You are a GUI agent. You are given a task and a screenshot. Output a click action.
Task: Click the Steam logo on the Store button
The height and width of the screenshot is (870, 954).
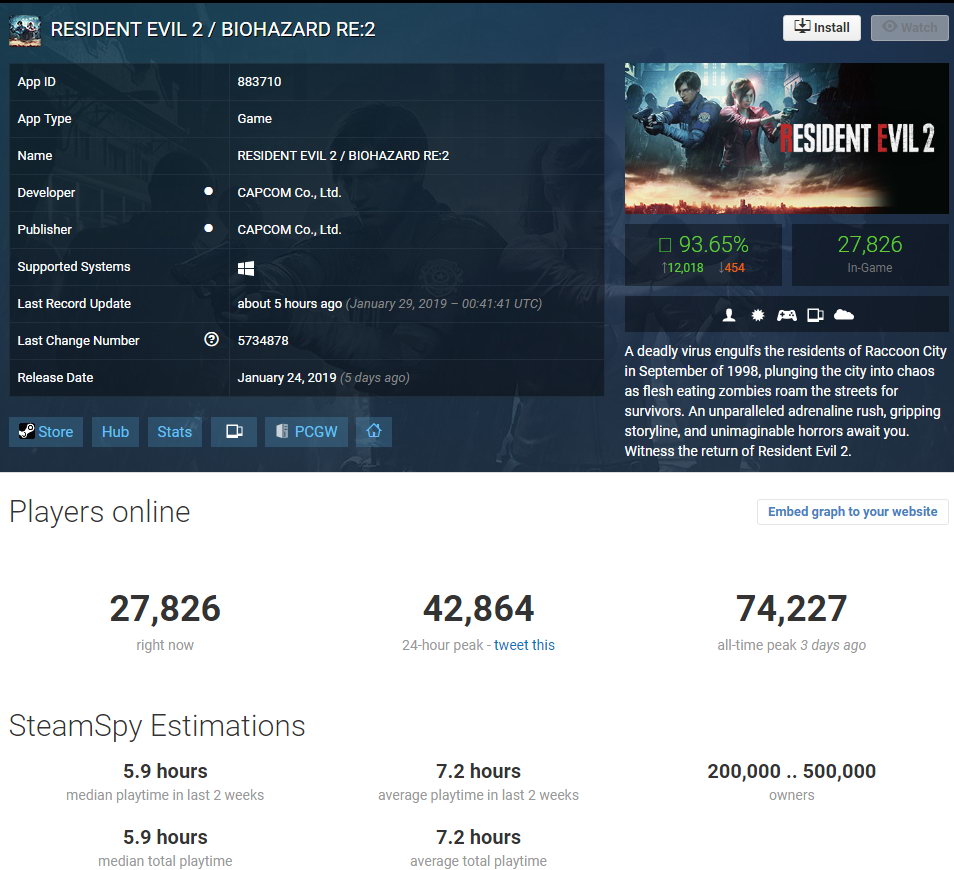(x=25, y=431)
